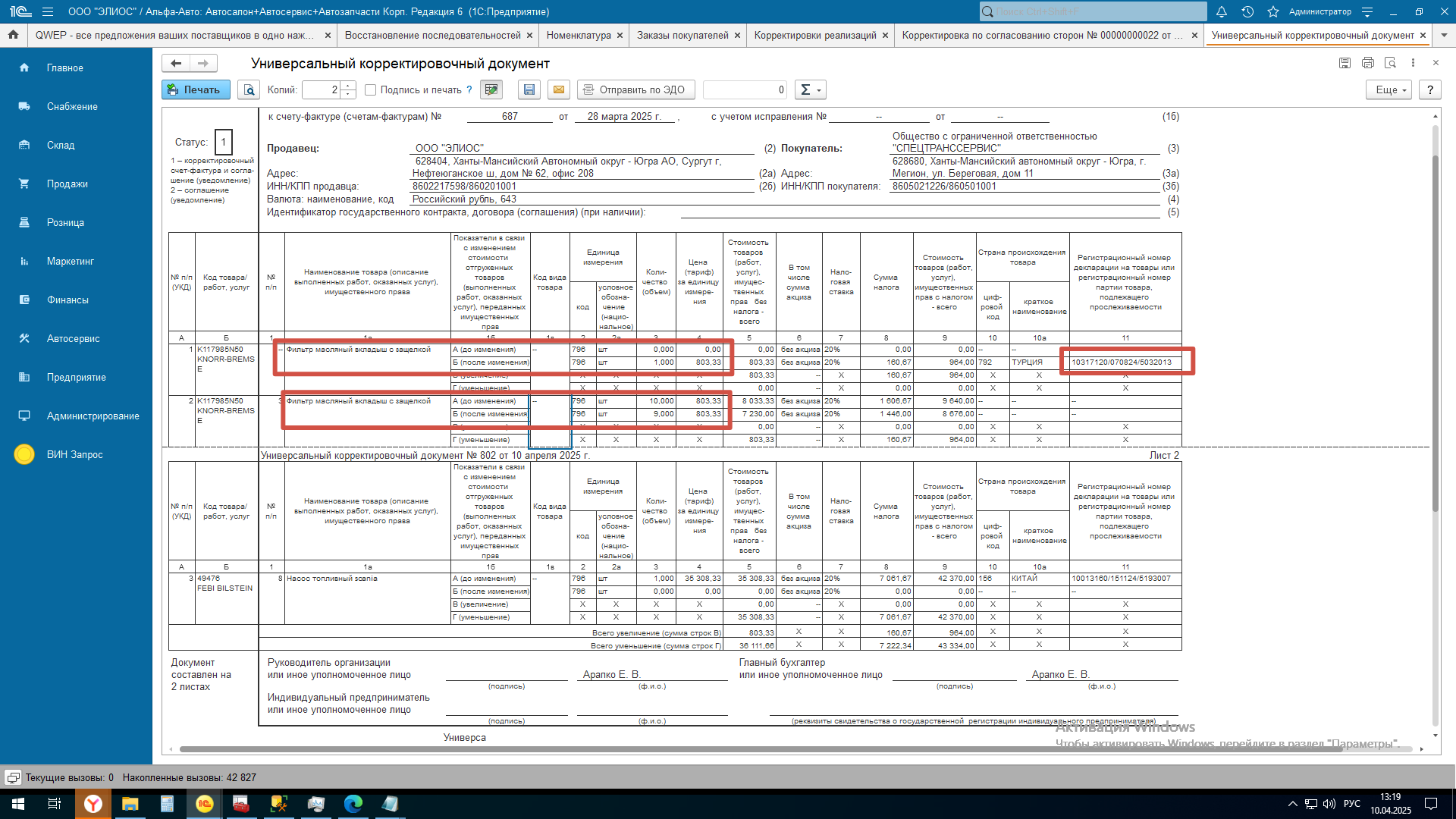Open ВИН Запрос in sidebar
The height and width of the screenshot is (819, 1456).
tap(74, 454)
